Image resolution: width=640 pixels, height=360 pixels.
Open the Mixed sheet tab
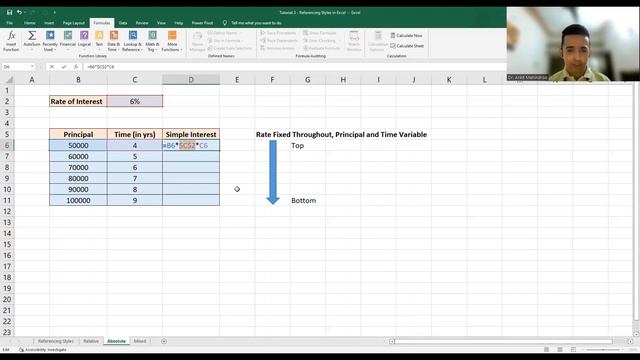[x=140, y=341]
